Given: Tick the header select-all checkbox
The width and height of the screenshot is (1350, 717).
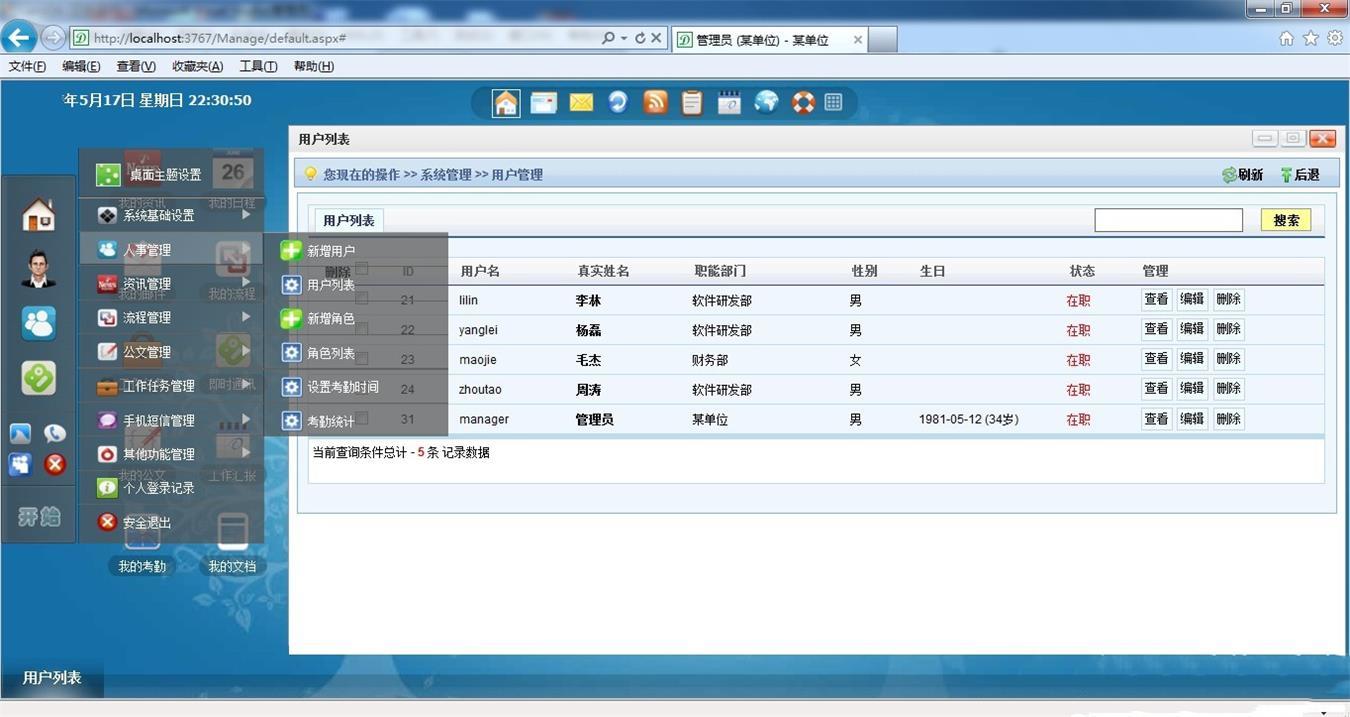Looking at the screenshot, I should (x=362, y=268).
